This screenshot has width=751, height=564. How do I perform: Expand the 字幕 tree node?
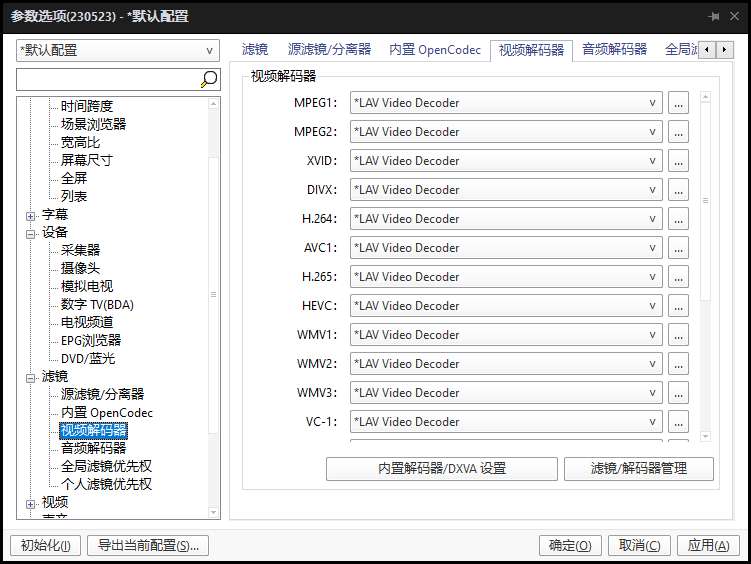pyautogui.click(x=31, y=215)
